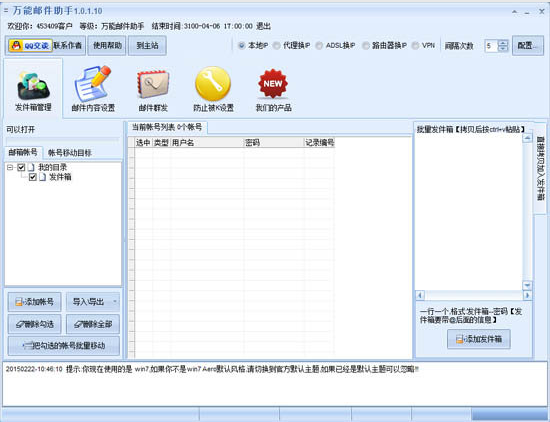Uncheck the 发件箱 tree checkbox

(x=33, y=177)
